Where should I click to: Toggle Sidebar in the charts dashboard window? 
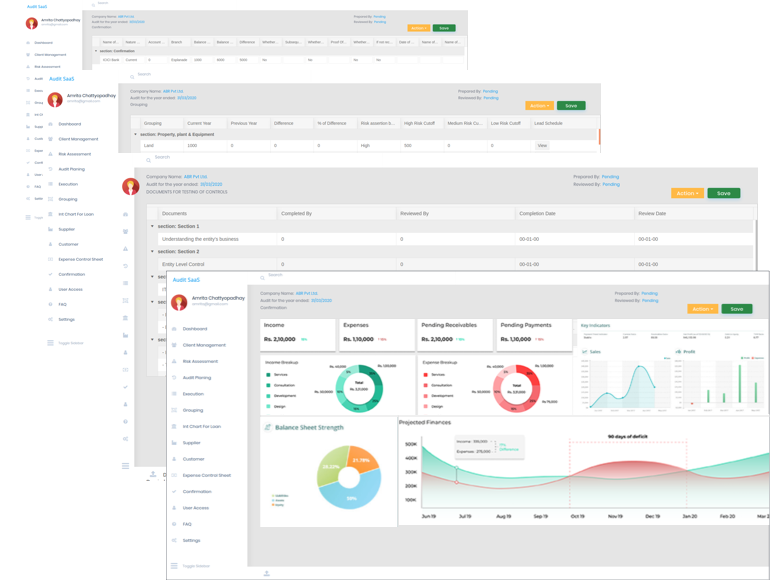(174, 566)
